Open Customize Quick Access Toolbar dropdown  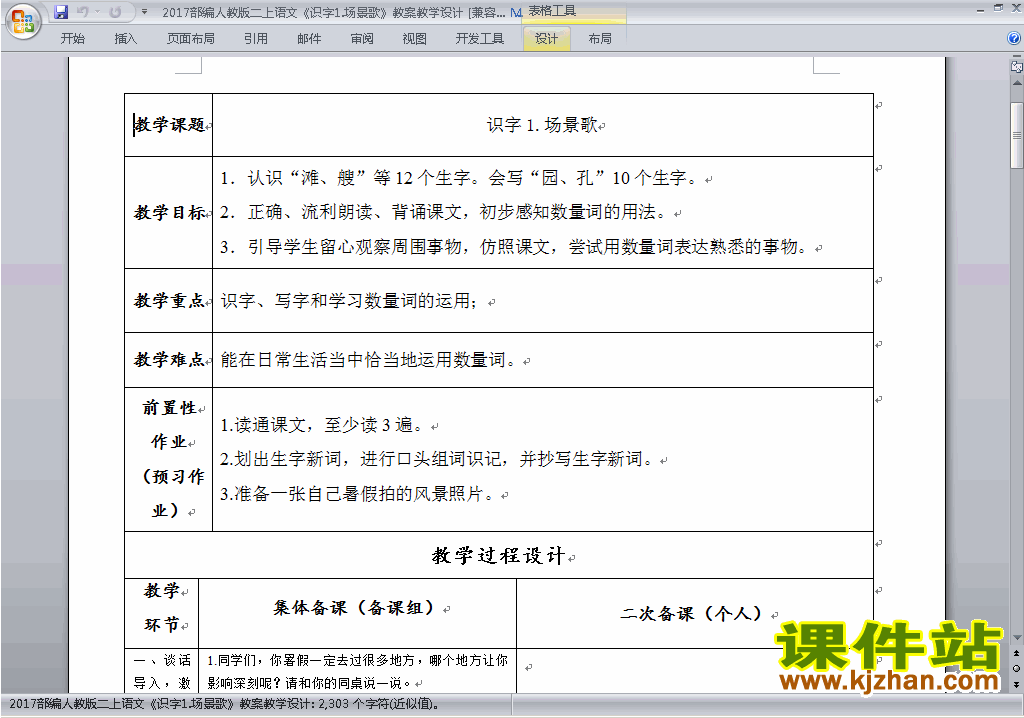pyautogui.click(x=144, y=12)
